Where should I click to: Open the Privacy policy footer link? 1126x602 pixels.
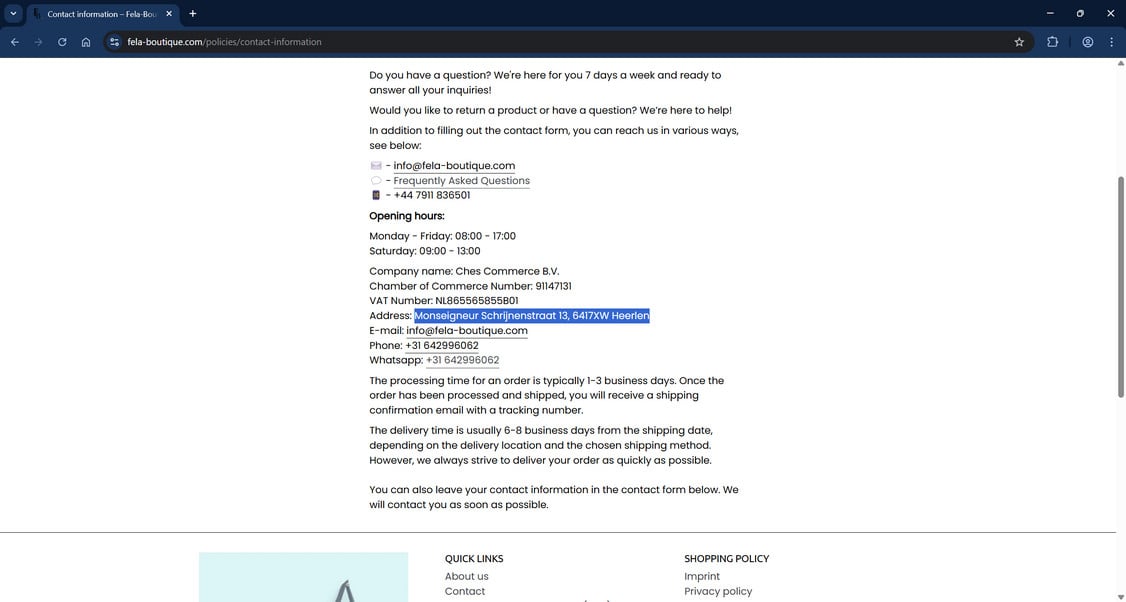tap(718, 591)
